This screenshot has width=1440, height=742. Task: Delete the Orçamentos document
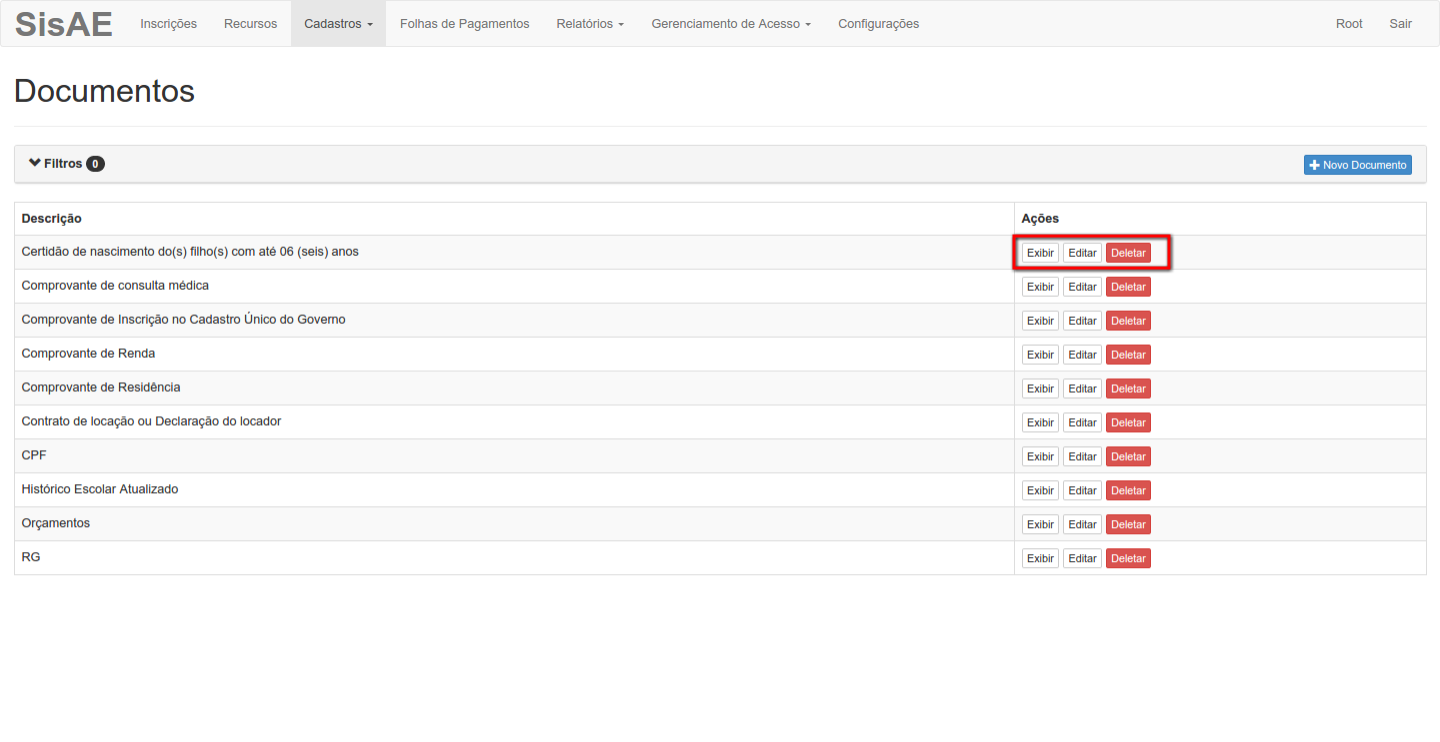[1128, 525]
